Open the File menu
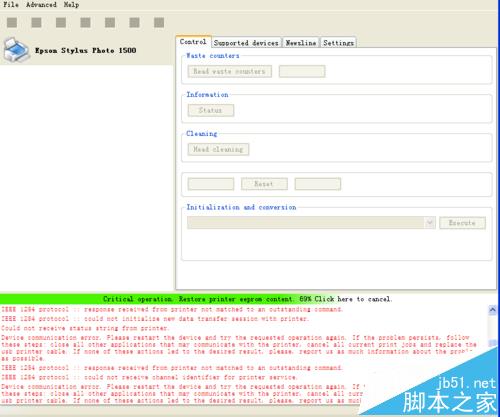 tap(11, 5)
